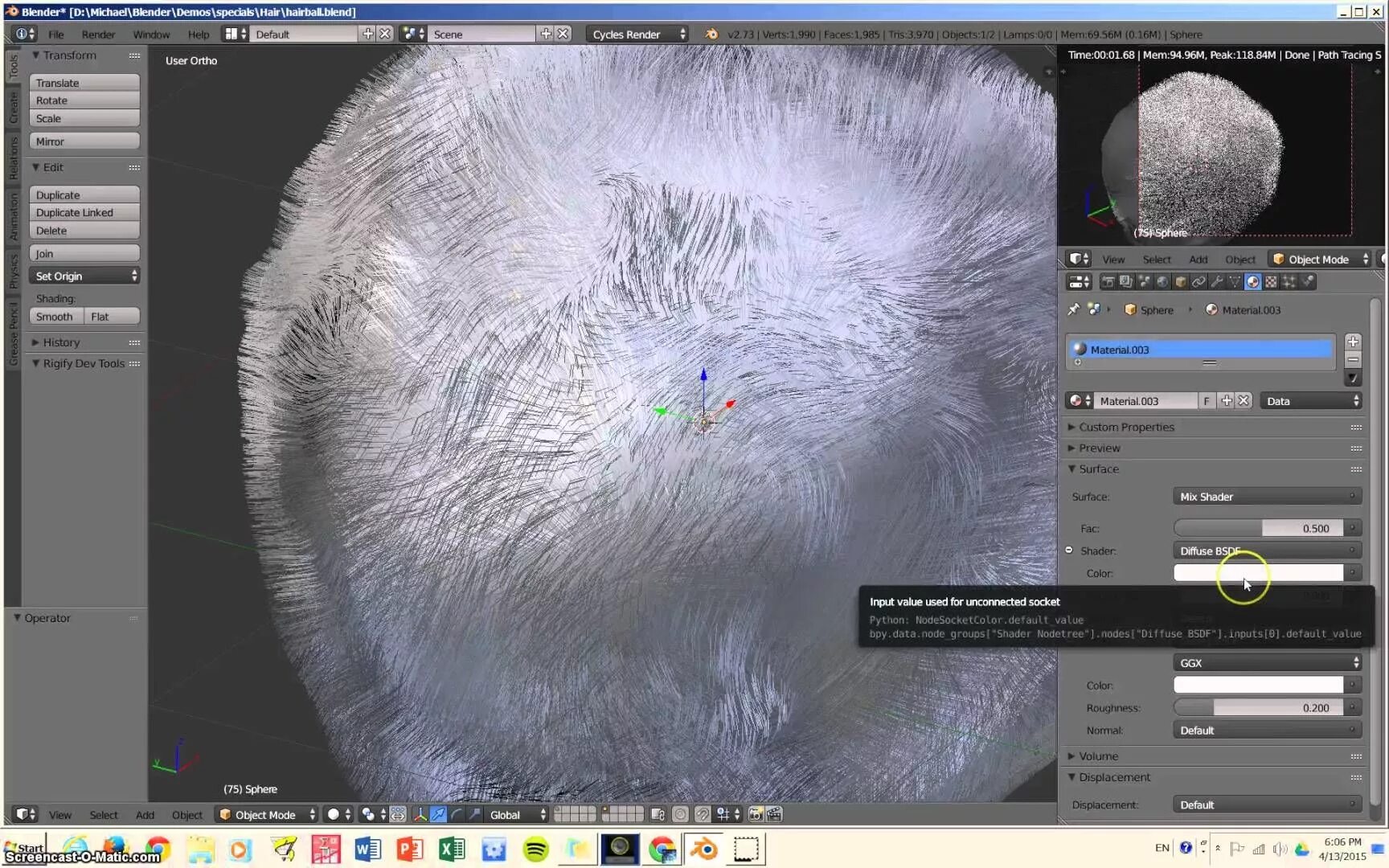Unlink Material.003 datablock with X button
The image size is (1389, 868).
(1244, 401)
